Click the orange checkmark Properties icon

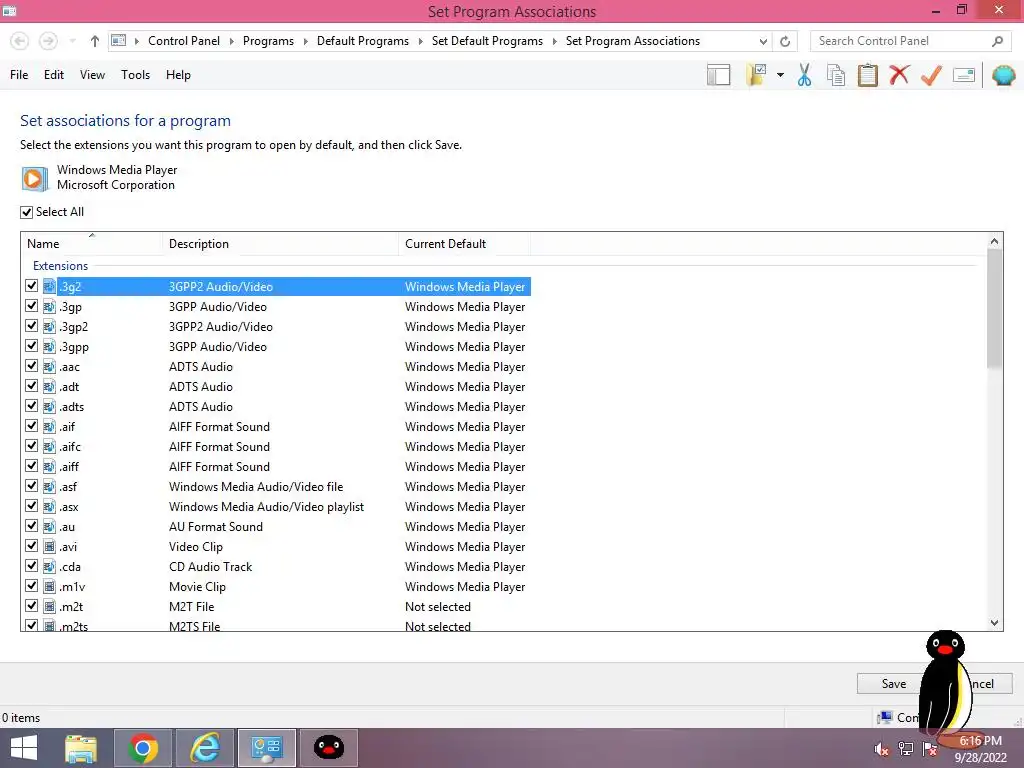pos(931,75)
